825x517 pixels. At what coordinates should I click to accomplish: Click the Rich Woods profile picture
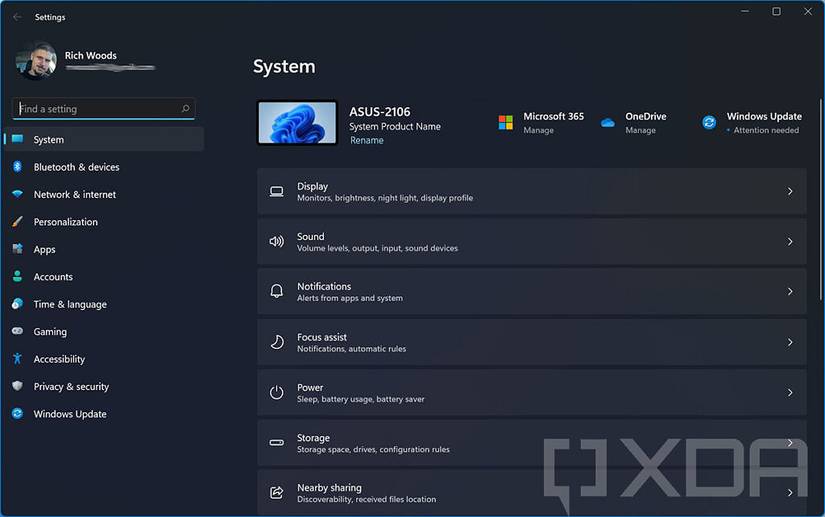(36, 61)
